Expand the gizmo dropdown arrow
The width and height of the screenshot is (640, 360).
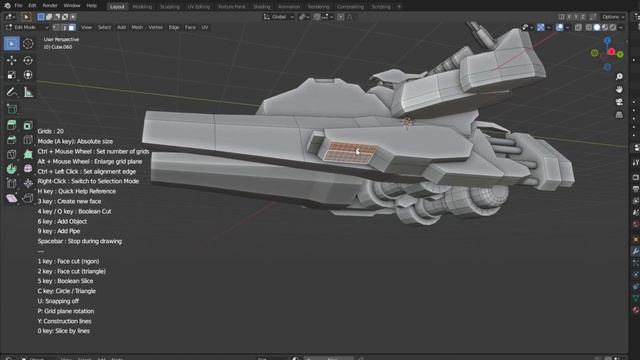click(x=548, y=27)
